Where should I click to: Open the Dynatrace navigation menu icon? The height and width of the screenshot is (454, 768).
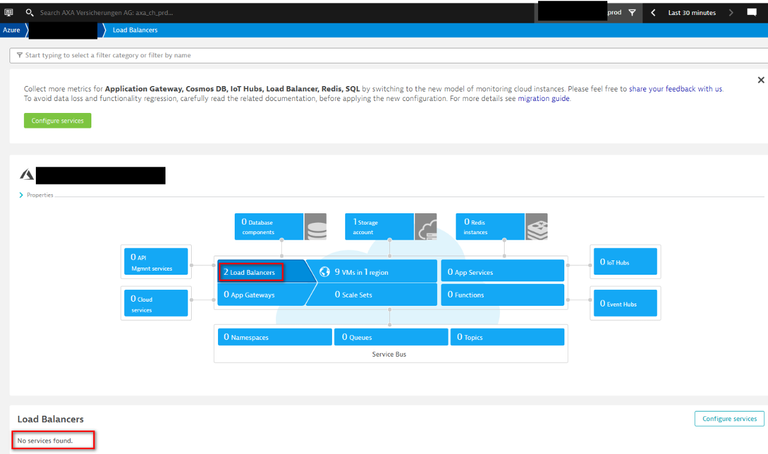click(9, 12)
